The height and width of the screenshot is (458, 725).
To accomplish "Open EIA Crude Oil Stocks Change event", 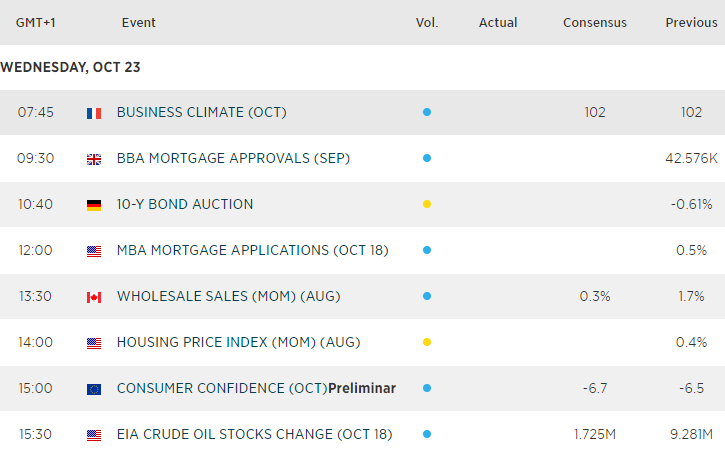I will [254, 434].
